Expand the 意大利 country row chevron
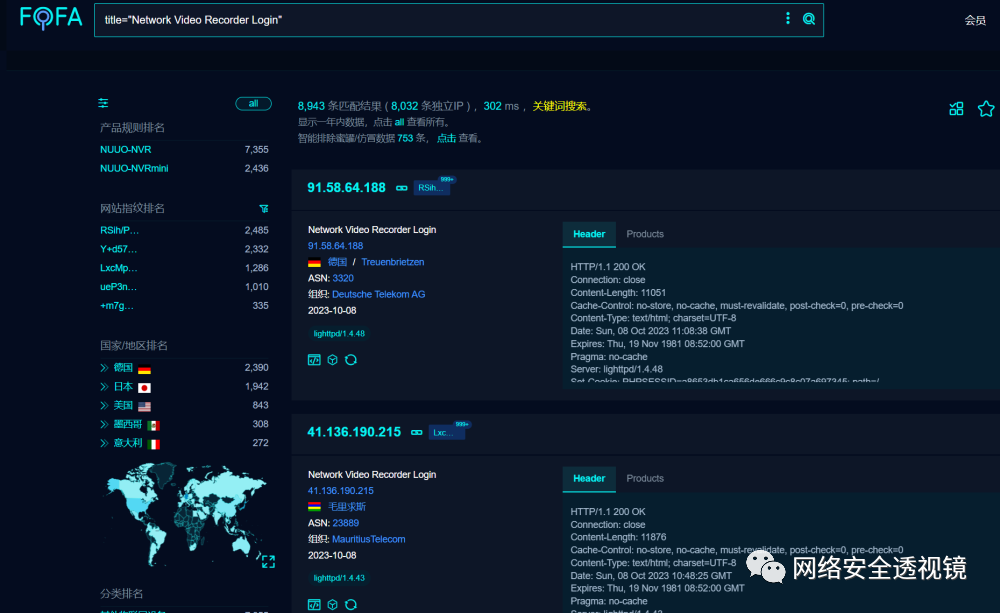 (x=104, y=443)
